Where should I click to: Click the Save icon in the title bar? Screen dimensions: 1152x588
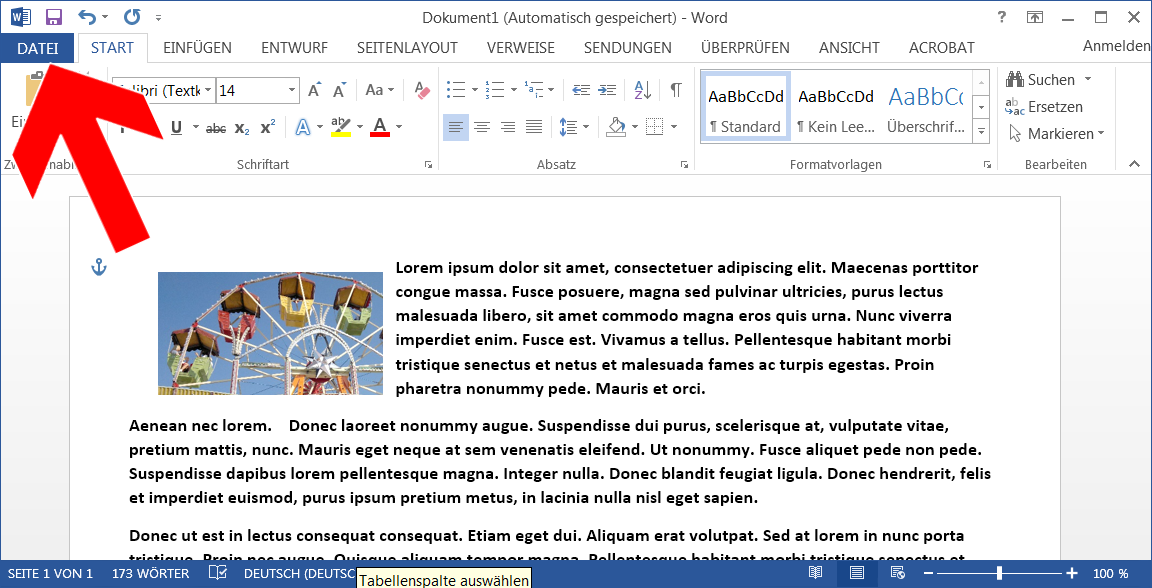[54, 18]
